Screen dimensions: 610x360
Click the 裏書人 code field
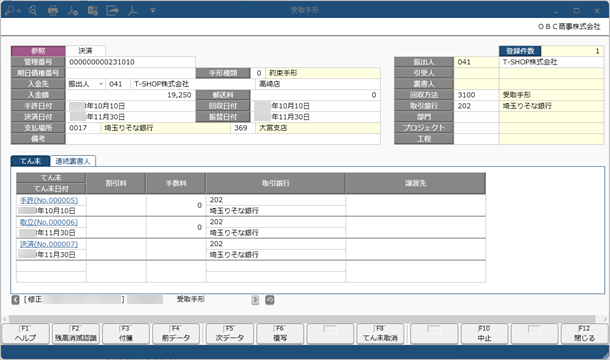pos(476,84)
